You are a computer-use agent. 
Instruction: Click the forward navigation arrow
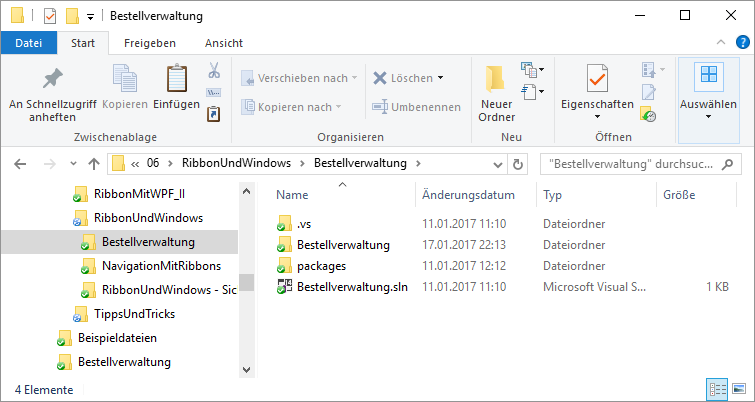49,164
